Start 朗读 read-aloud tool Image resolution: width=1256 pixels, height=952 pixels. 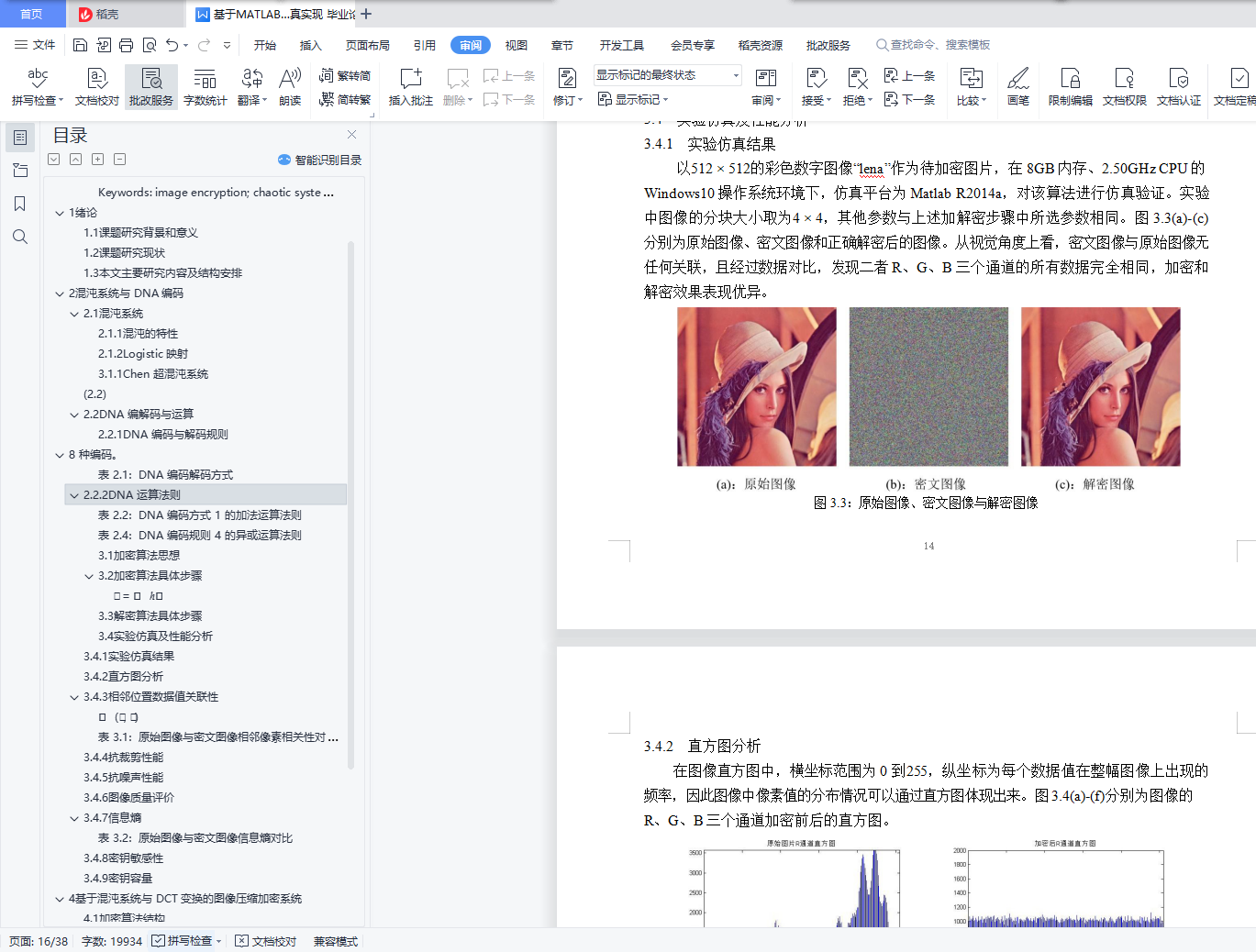[x=290, y=87]
